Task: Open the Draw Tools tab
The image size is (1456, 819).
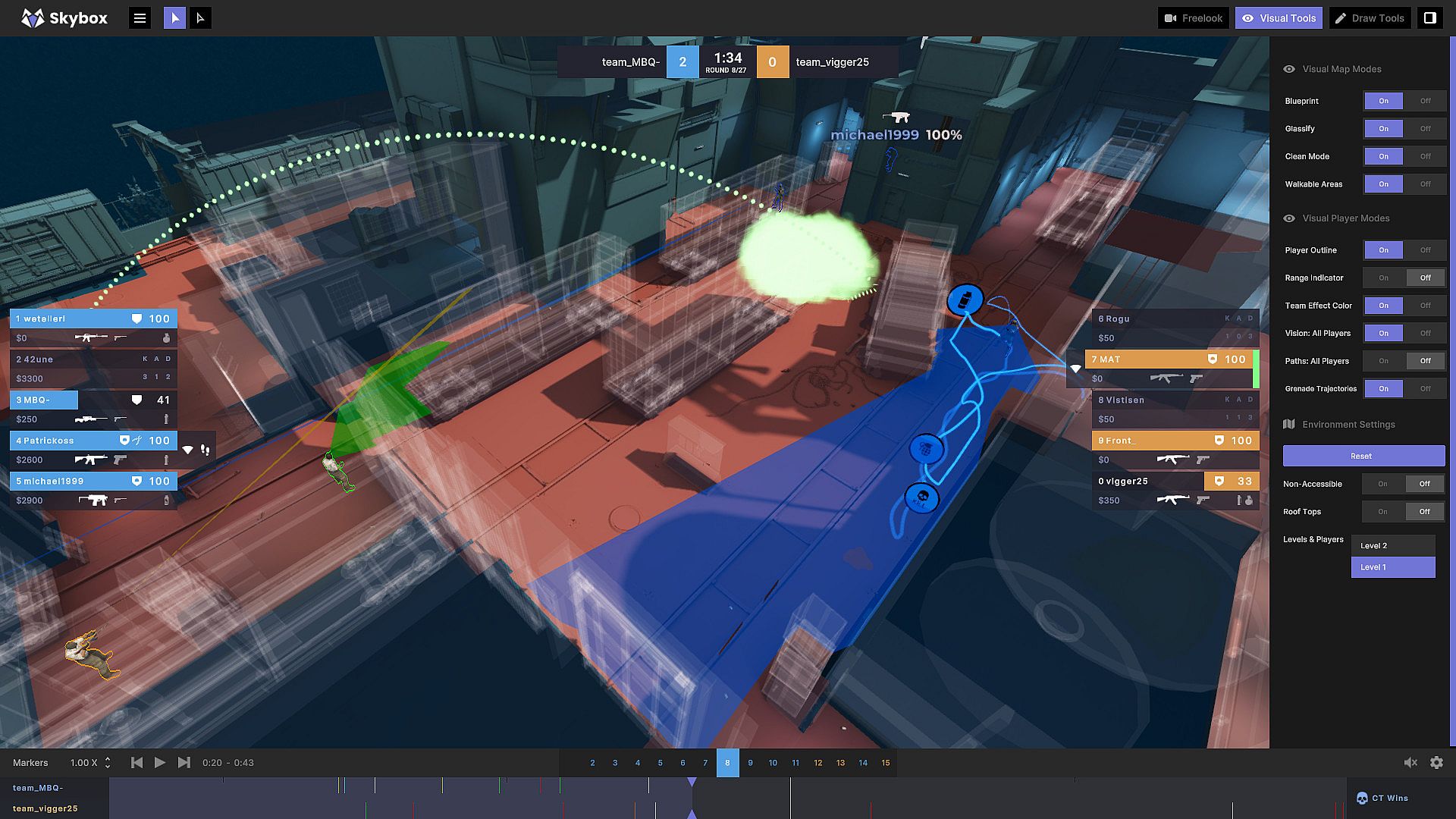Action: [1370, 18]
